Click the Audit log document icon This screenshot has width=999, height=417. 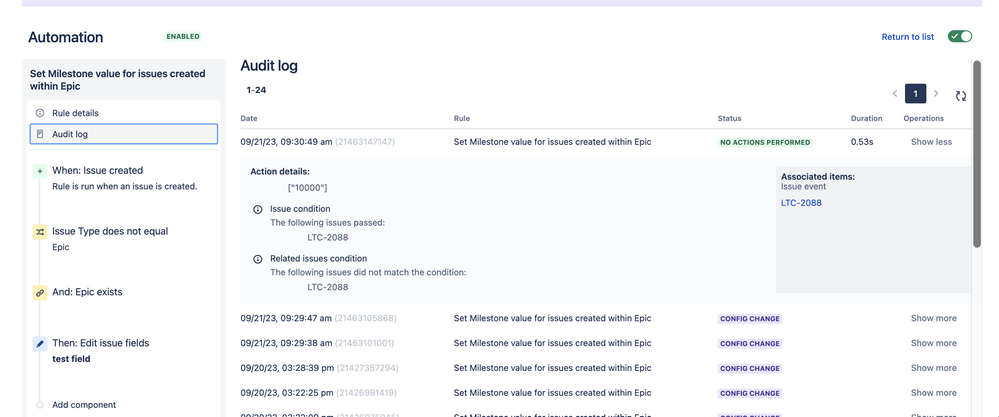click(x=40, y=134)
